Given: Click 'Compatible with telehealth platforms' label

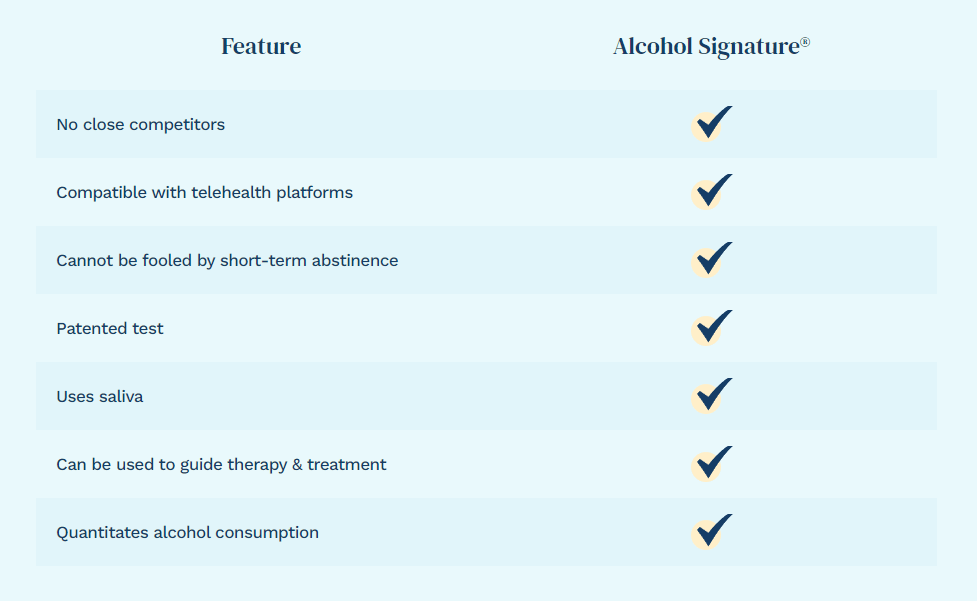Looking at the screenshot, I should click(204, 193).
